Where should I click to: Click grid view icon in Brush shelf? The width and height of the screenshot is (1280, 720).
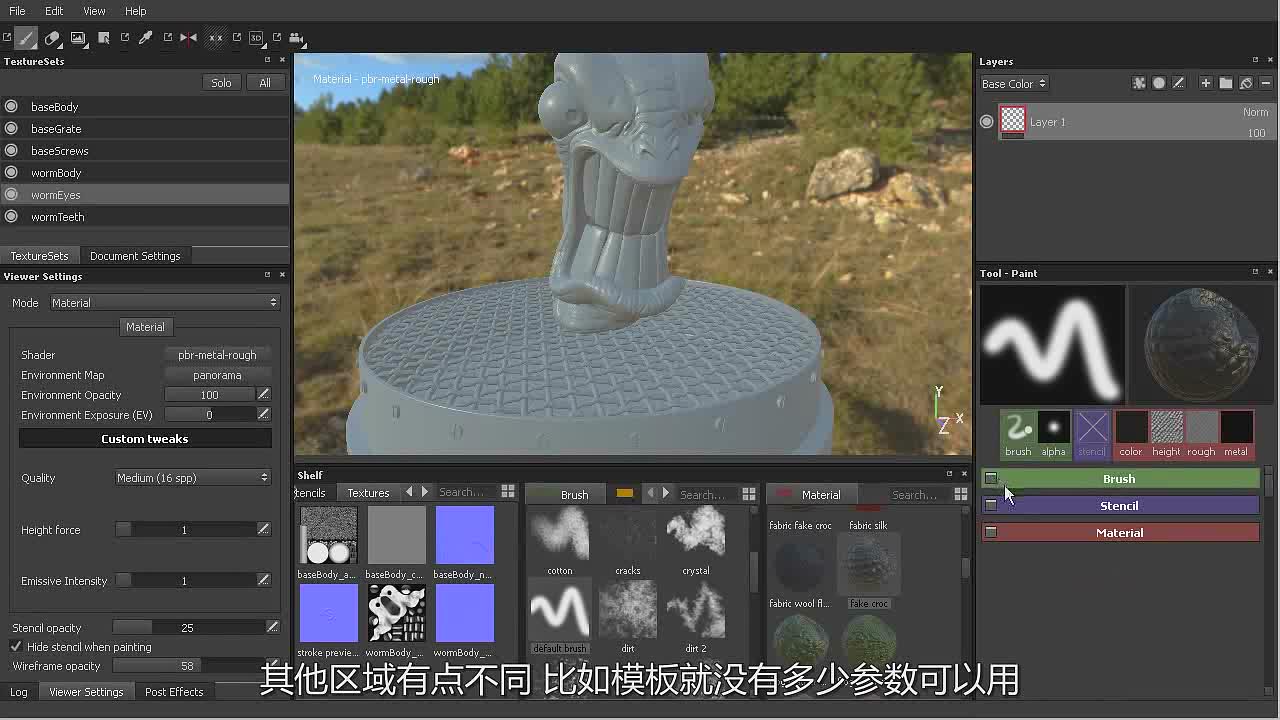click(x=749, y=494)
